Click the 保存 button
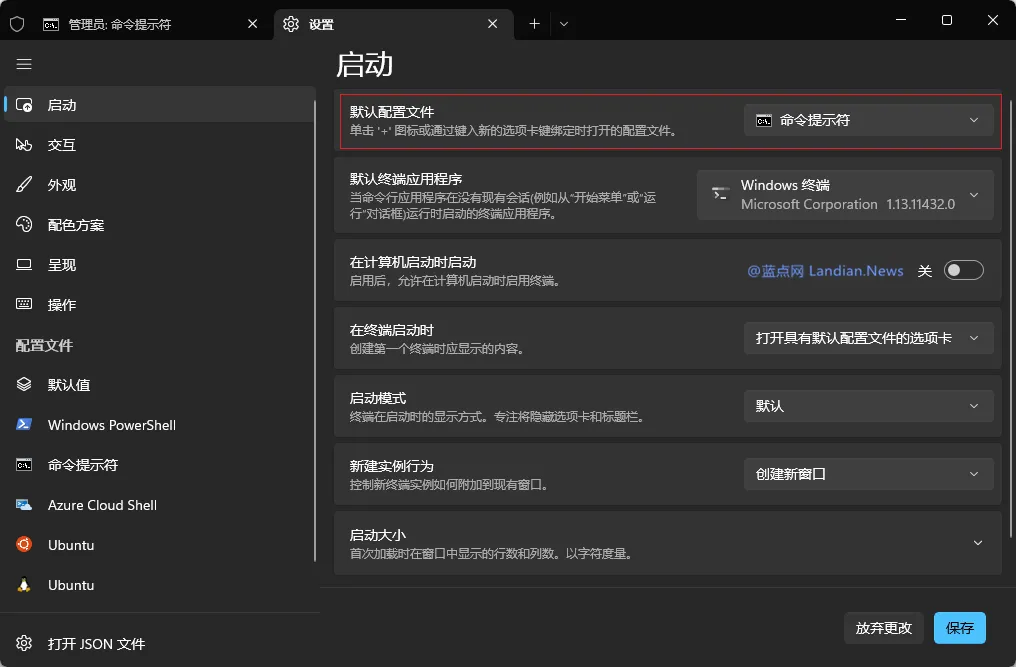This screenshot has height=667, width=1016. click(x=959, y=628)
